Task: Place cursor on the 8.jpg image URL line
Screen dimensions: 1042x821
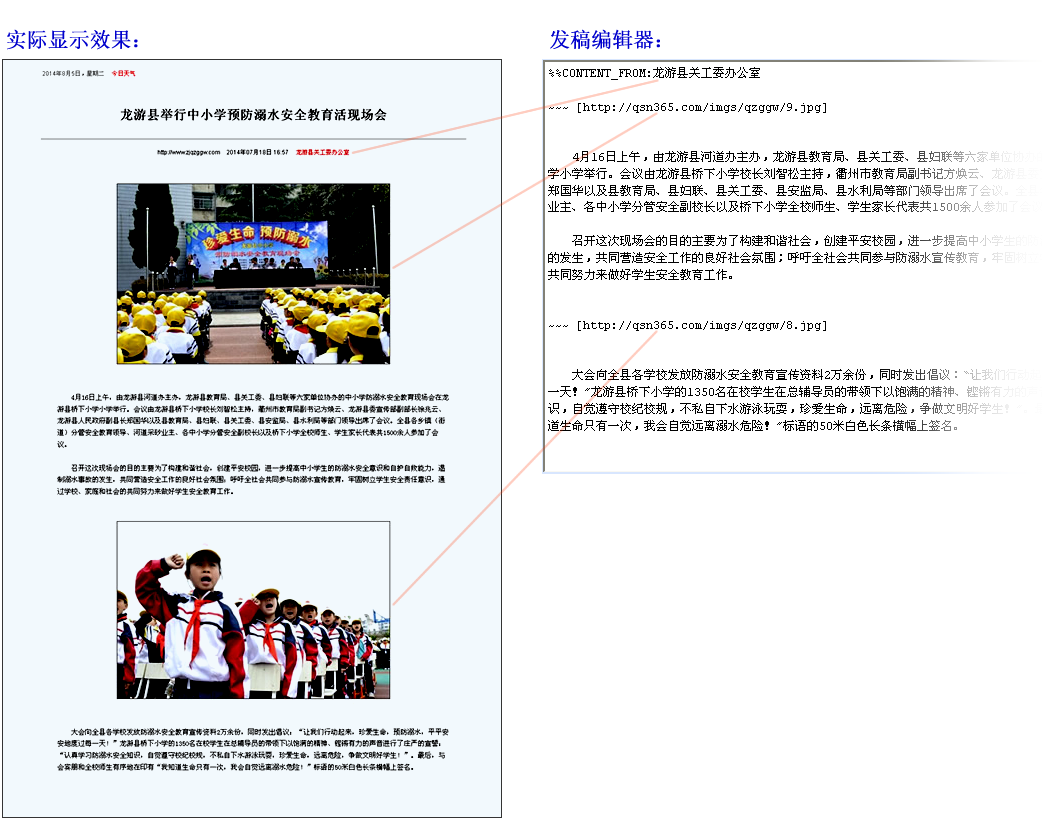Action: [x=688, y=325]
